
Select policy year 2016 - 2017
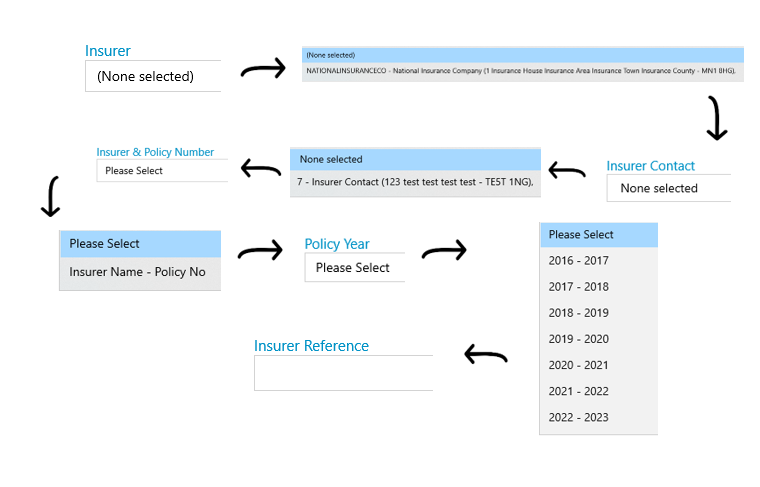(599, 261)
